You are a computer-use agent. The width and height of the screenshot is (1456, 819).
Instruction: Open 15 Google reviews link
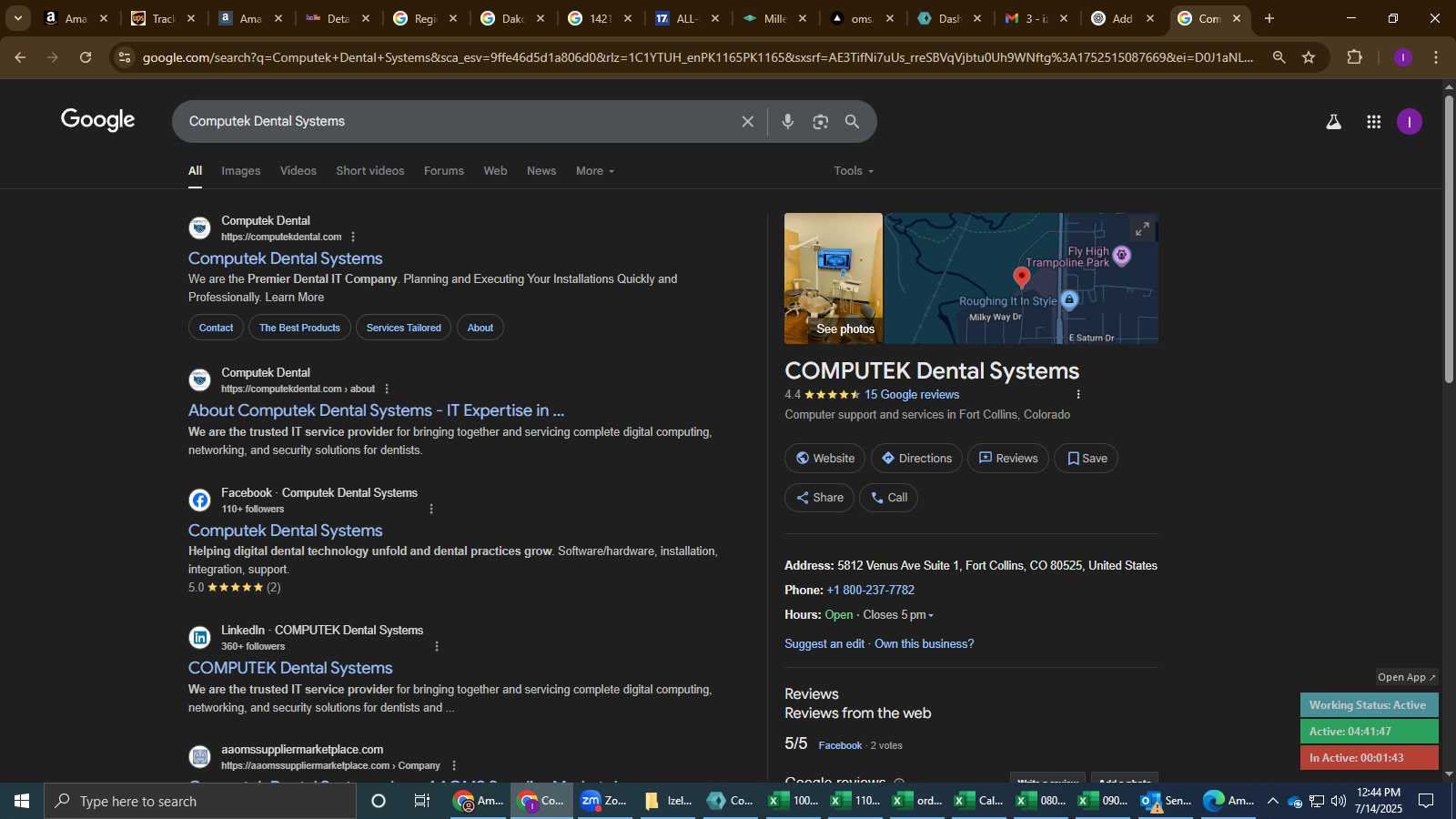click(912, 394)
